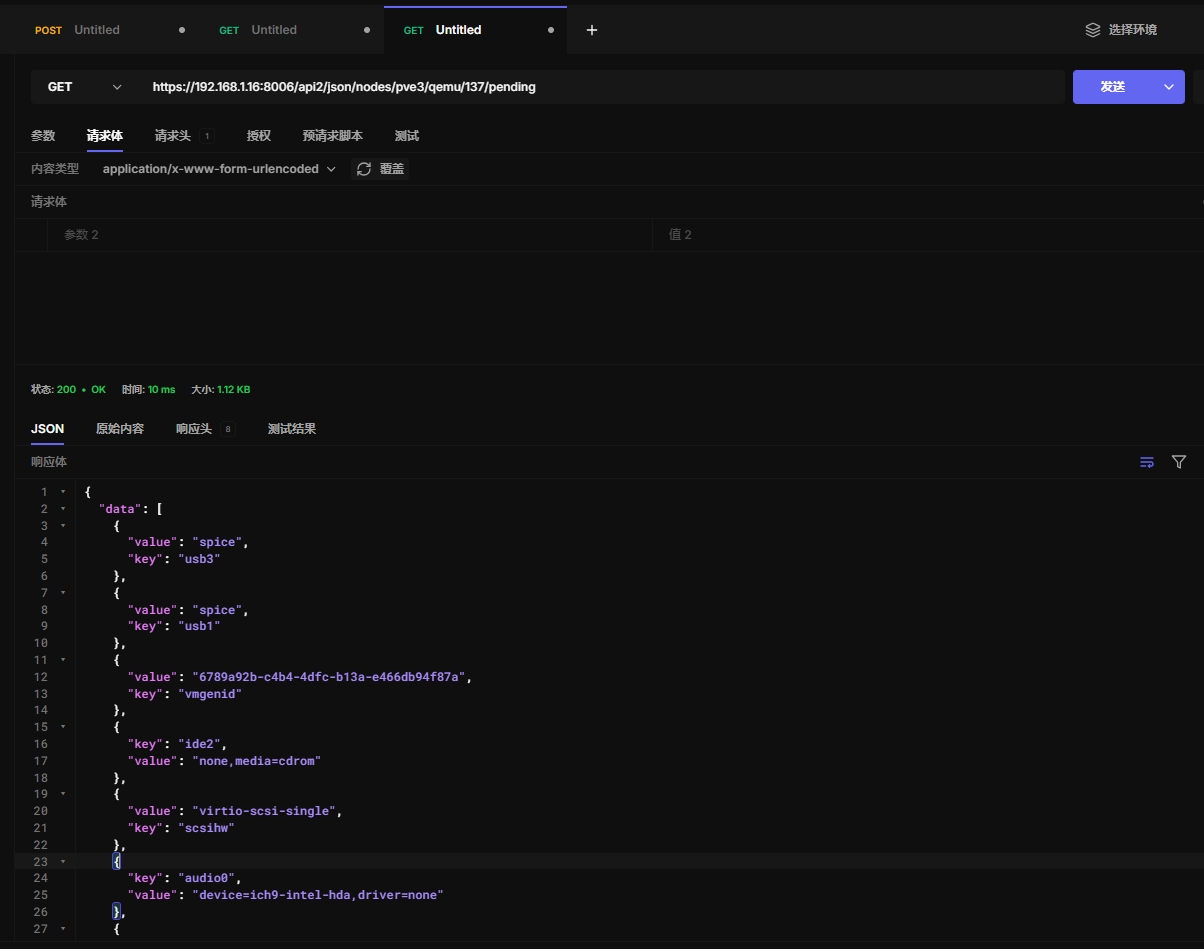Open the 测试结果 tab
Screen dimensions: 1204x949
291,429
